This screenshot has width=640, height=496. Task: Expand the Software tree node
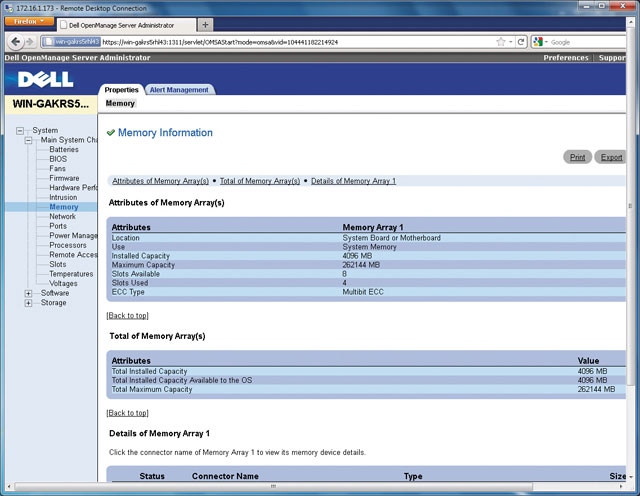click(x=28, y=294)
